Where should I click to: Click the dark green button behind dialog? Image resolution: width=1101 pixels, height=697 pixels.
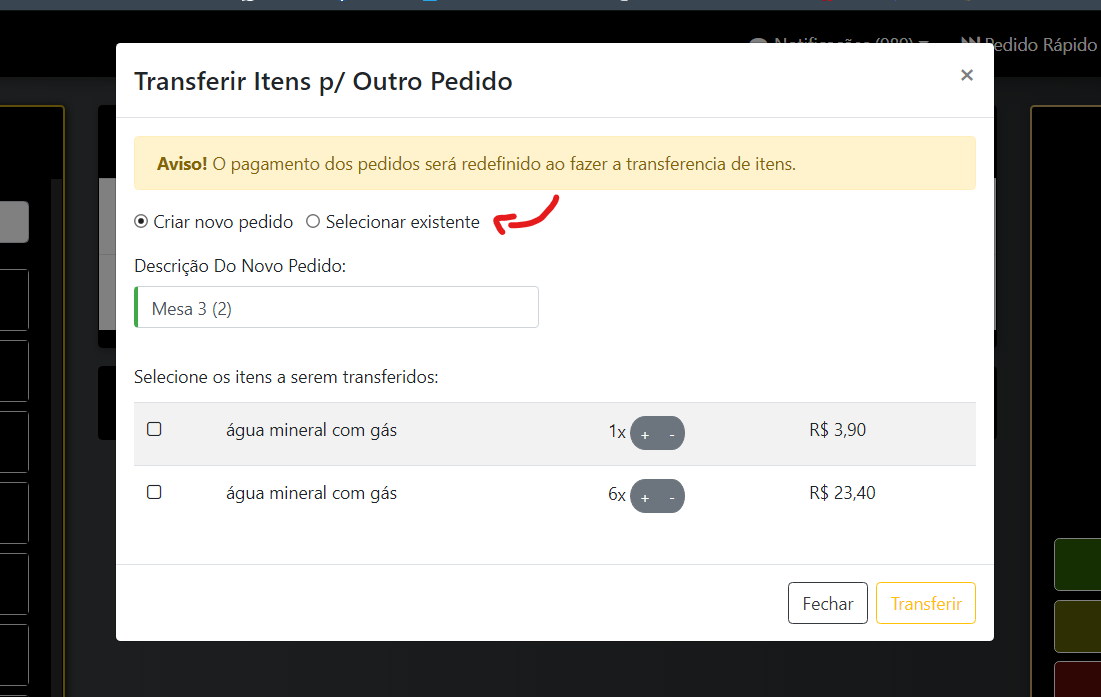click(x=1078, y=564)
